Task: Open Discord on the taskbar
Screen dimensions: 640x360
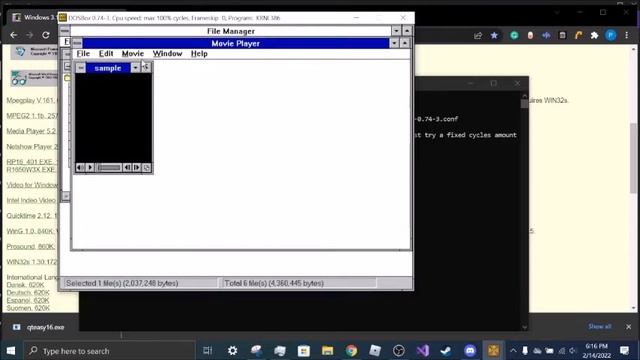Action: (470, 351)
